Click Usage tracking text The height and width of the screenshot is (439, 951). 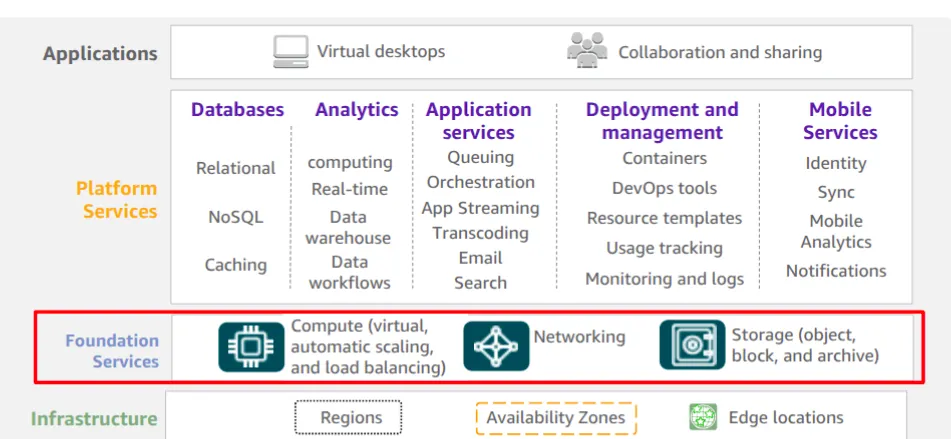pos(665,249)
